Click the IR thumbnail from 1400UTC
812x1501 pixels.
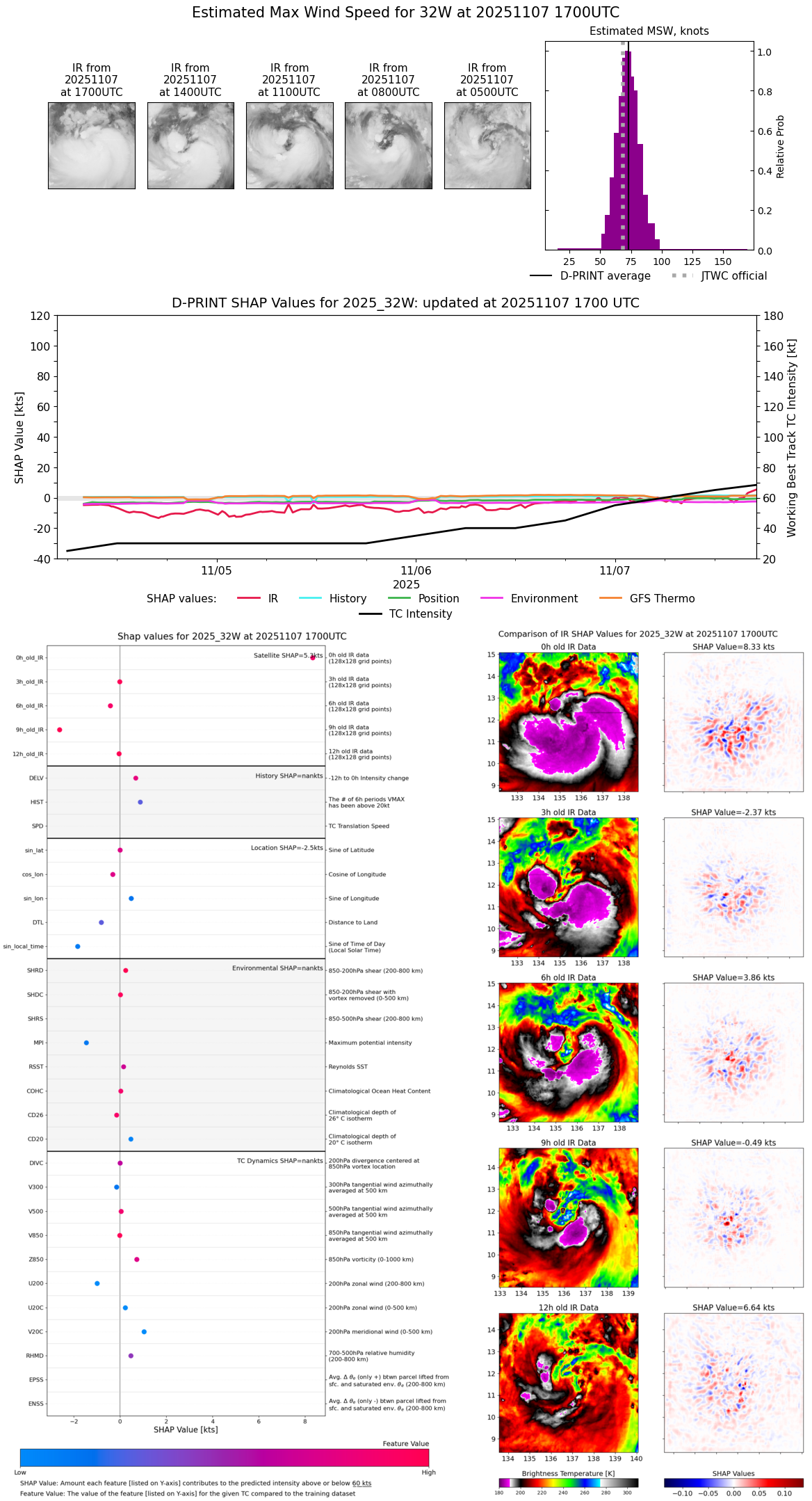[190, 145]
